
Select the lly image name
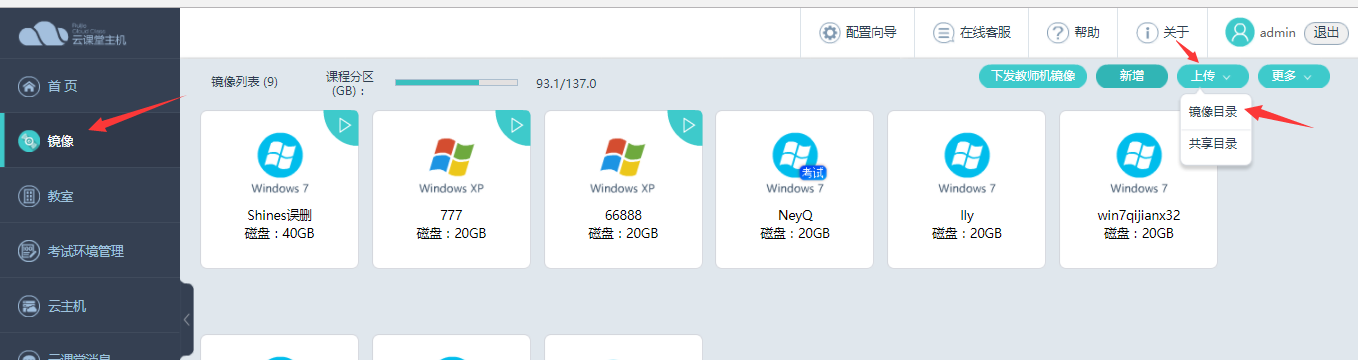(966, 215)
